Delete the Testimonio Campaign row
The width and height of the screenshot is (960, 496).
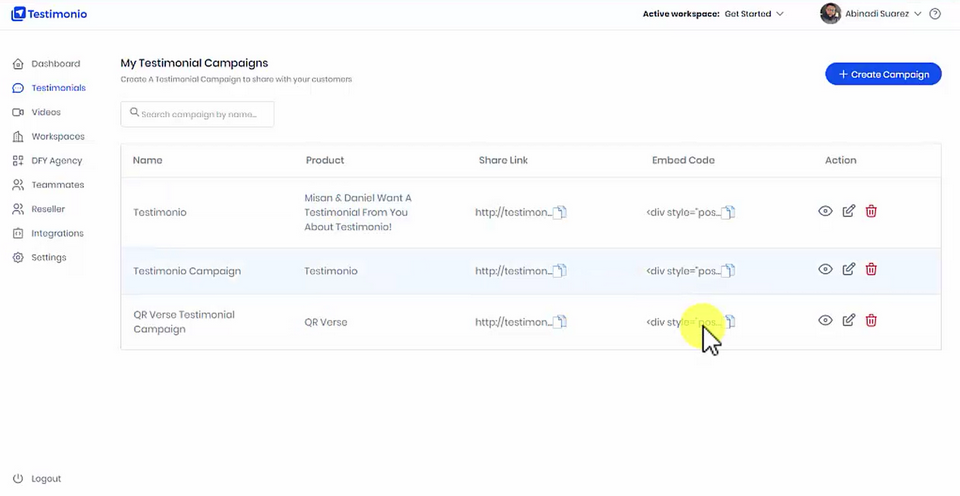coord(871,269)
